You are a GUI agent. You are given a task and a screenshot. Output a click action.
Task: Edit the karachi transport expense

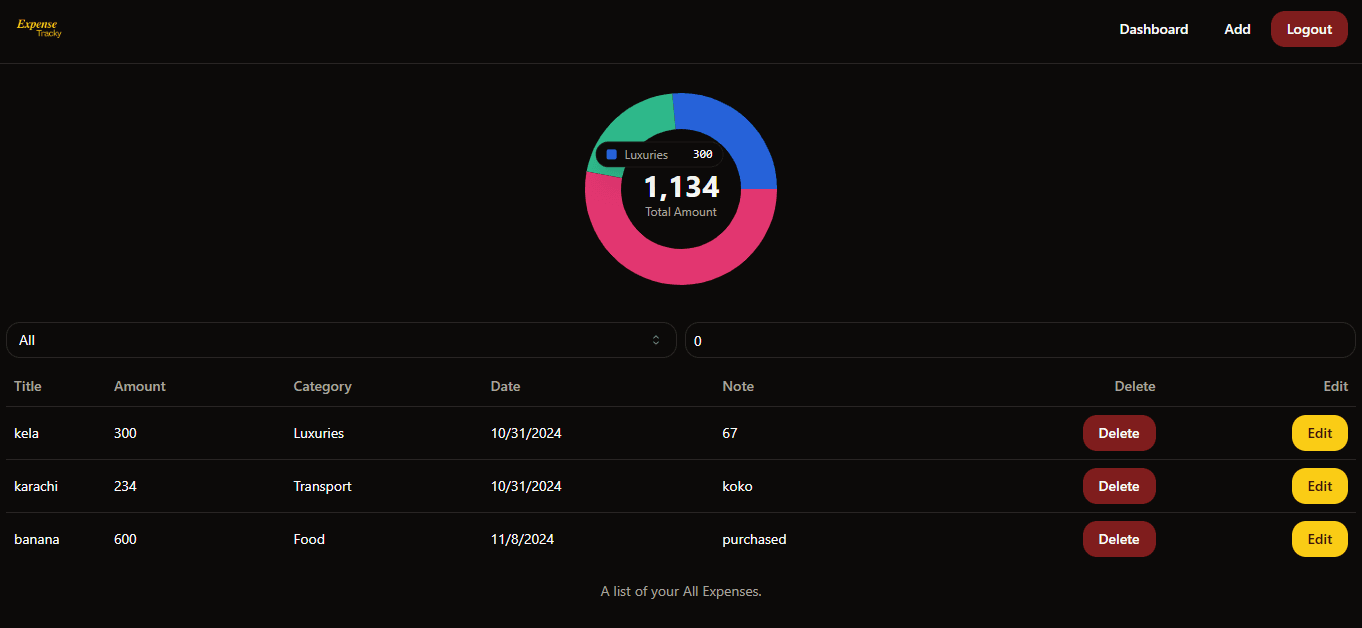point(1319,486)
